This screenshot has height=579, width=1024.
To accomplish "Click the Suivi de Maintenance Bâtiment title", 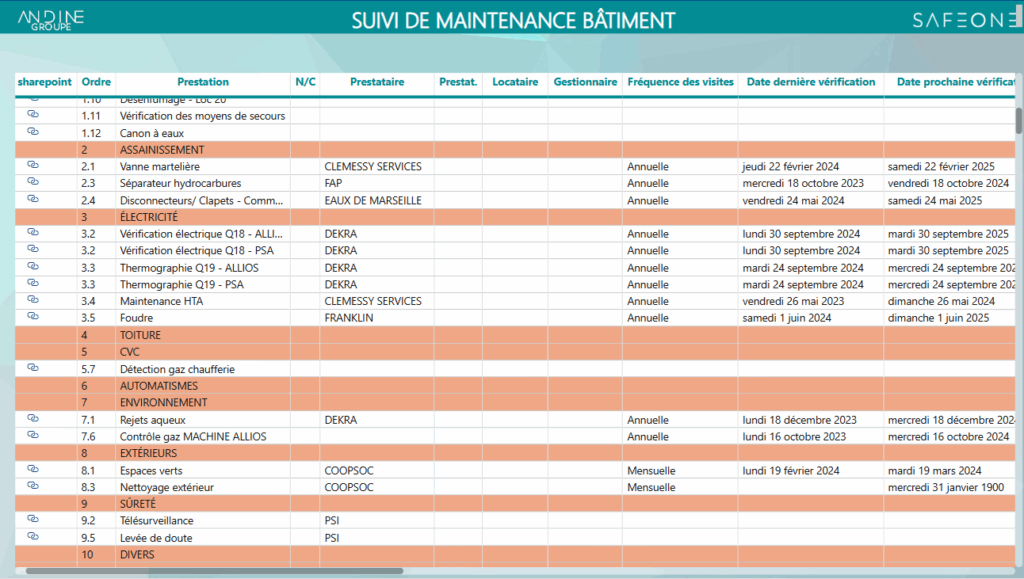I will pyautogui.click(x=513, y=21).
